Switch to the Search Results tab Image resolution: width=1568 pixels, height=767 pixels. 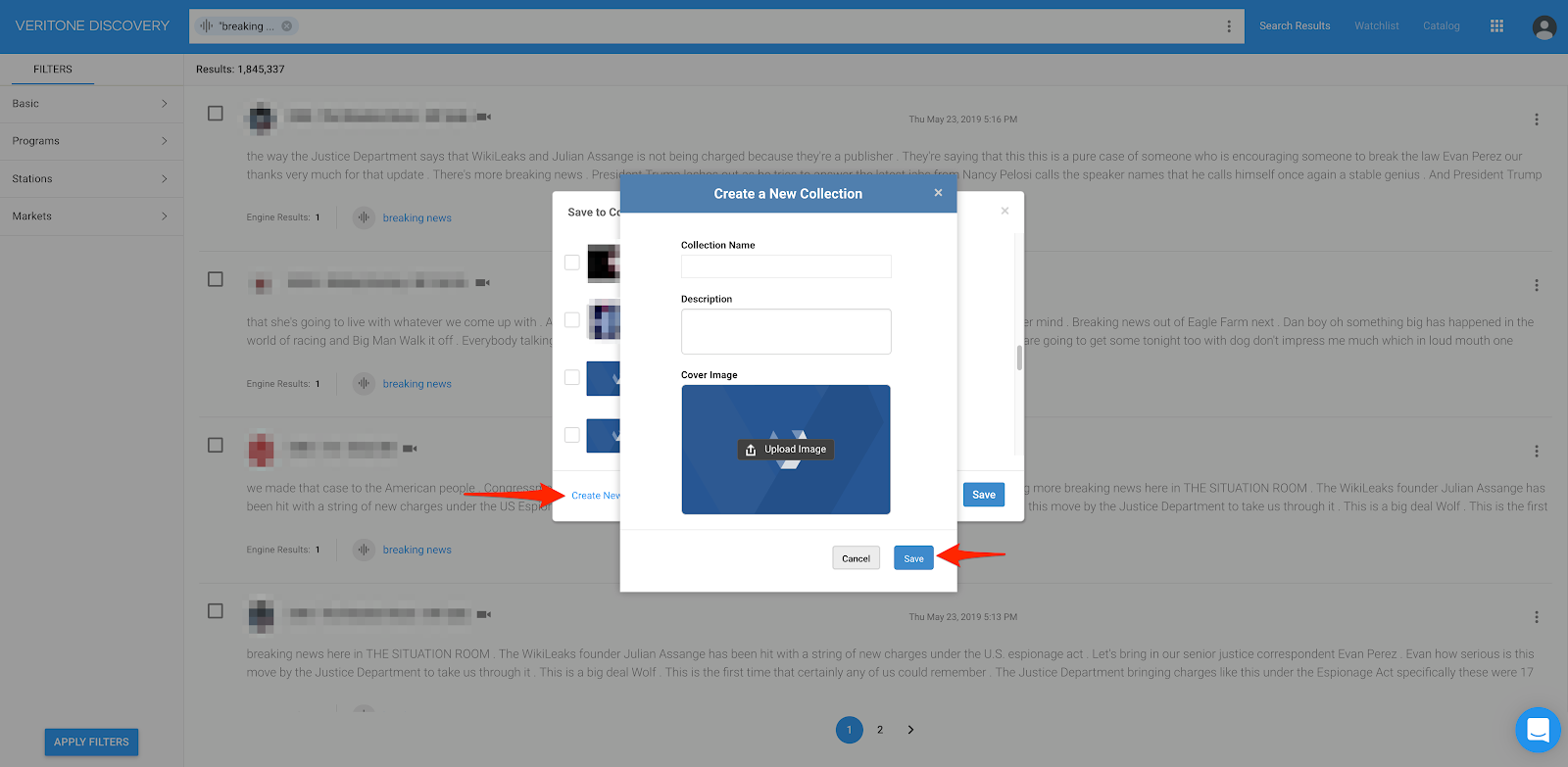1295,26
